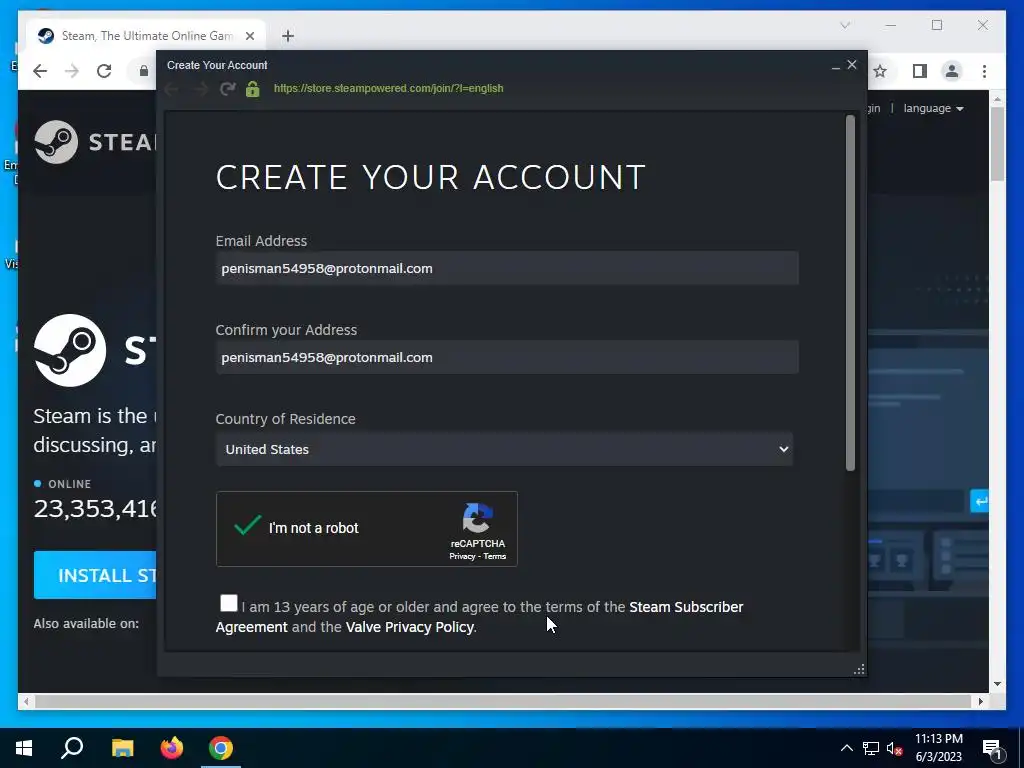Open the Windows Start menu

pos(24,748)
